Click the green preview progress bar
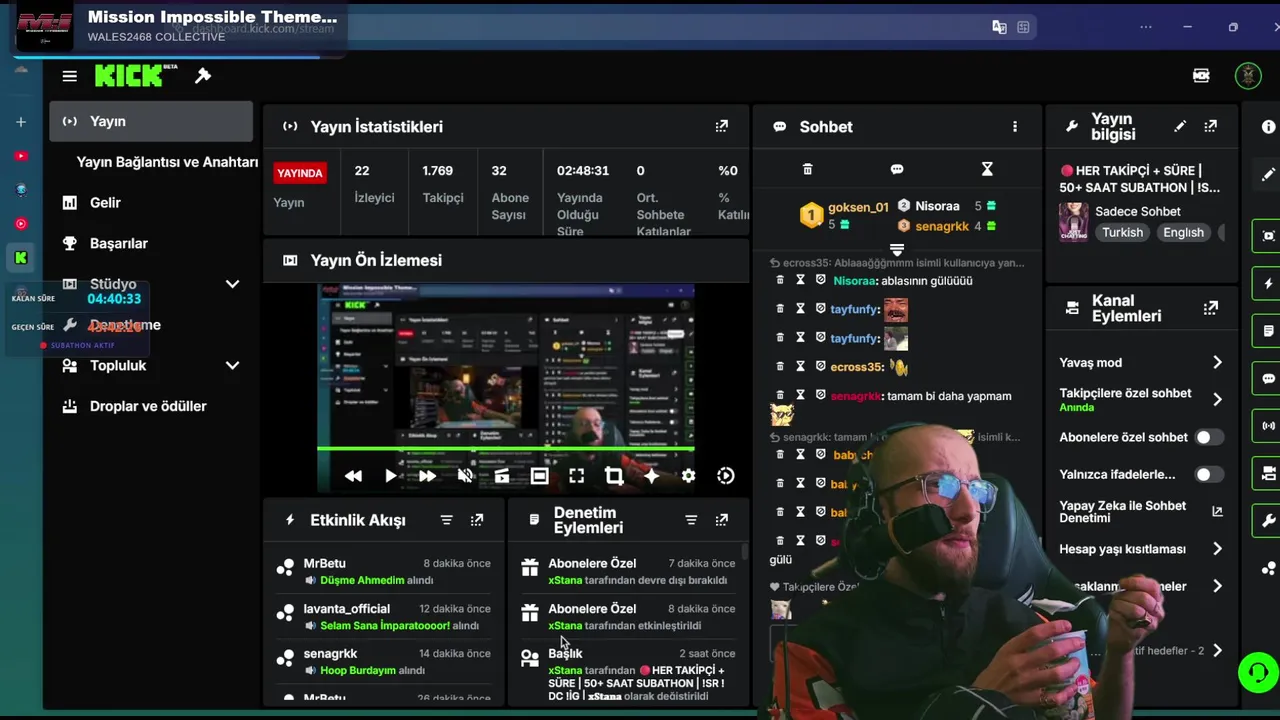Image resolution: width=1280 pixels, height=720 pixels. click(505, 449)
